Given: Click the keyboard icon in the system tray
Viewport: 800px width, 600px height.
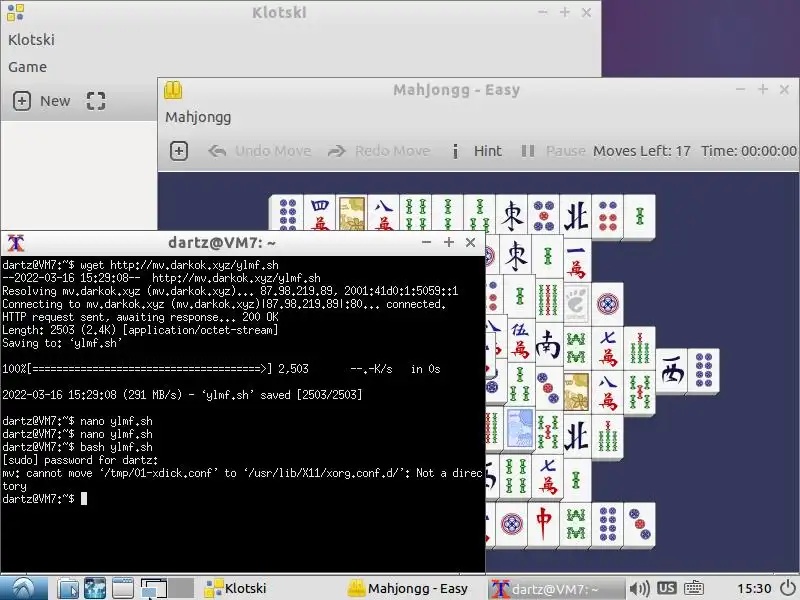Looking at the screenshot, I should (694, 588).
